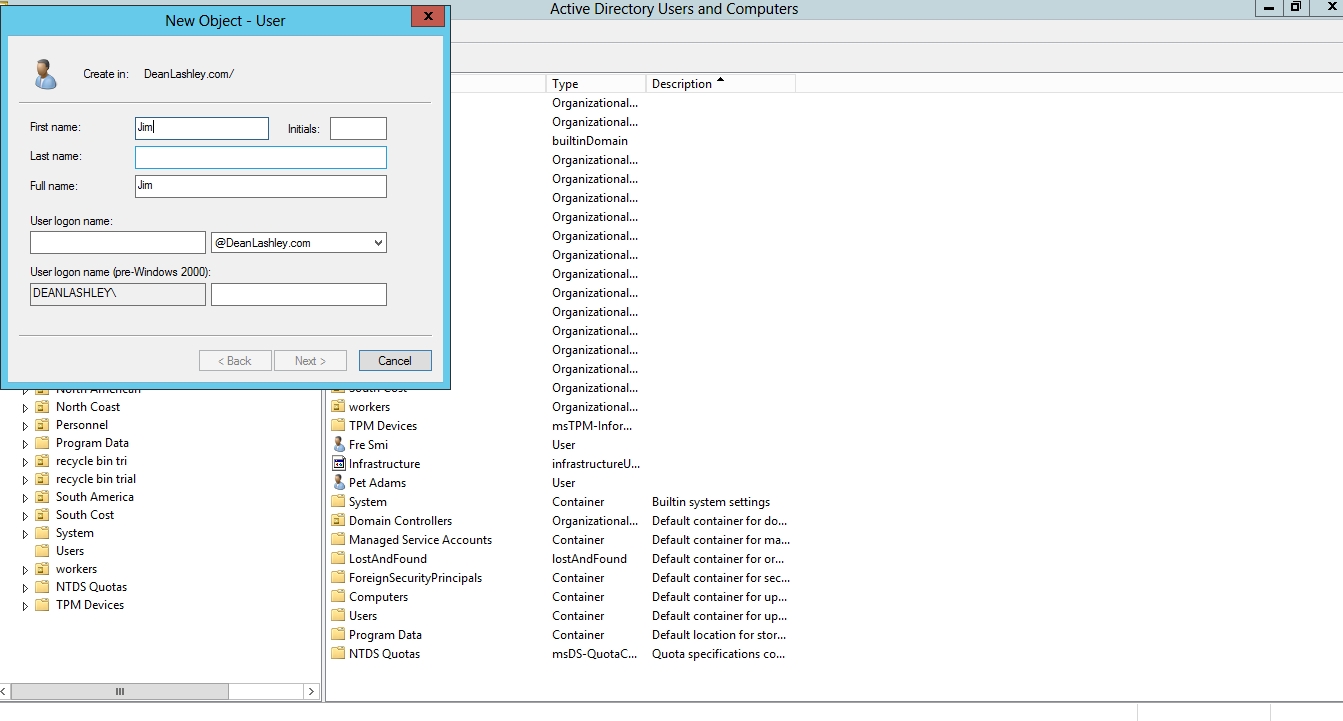1343x721 pixels.
Task: Select NTDS Quotas in the tree
Action: pos(91,587)
